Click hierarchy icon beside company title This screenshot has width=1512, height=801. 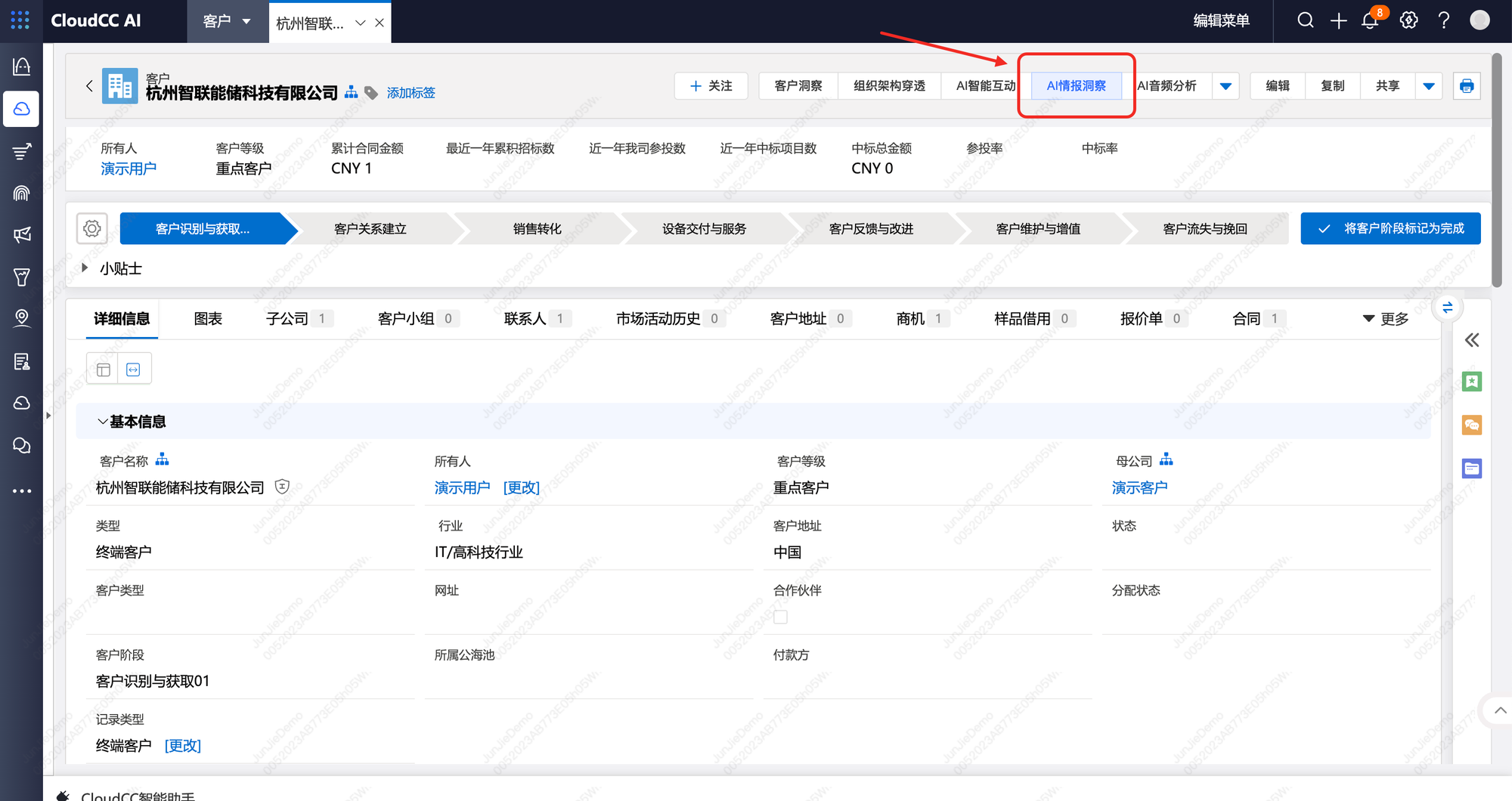coord(352,92)
